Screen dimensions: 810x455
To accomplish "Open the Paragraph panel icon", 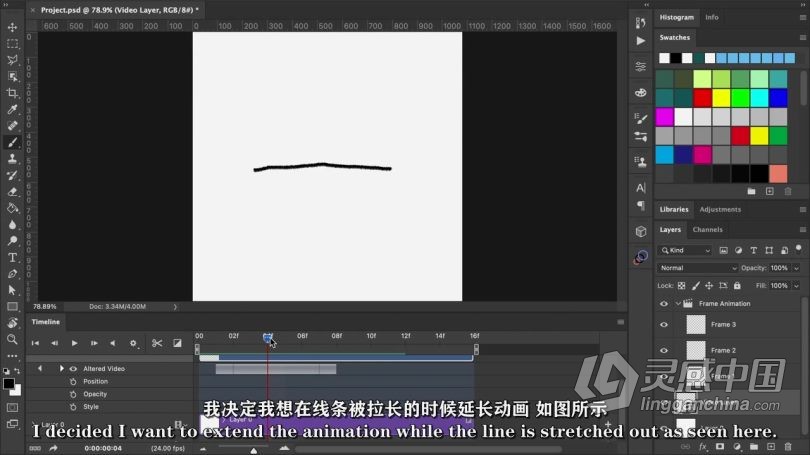I will point(641,206).
